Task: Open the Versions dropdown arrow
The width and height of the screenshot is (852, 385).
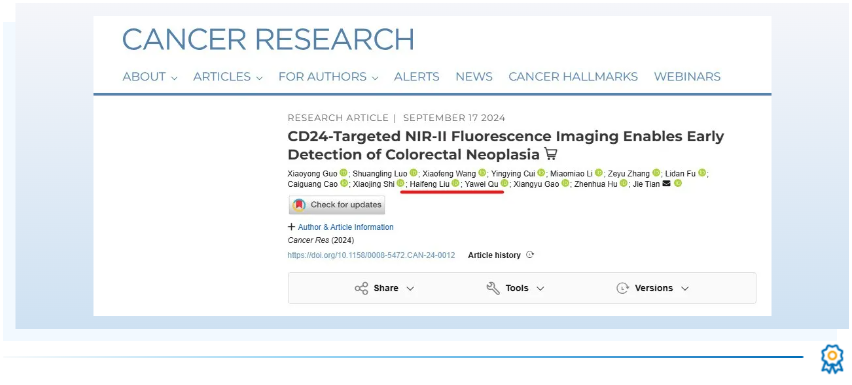Action: (x=685, y=288)
